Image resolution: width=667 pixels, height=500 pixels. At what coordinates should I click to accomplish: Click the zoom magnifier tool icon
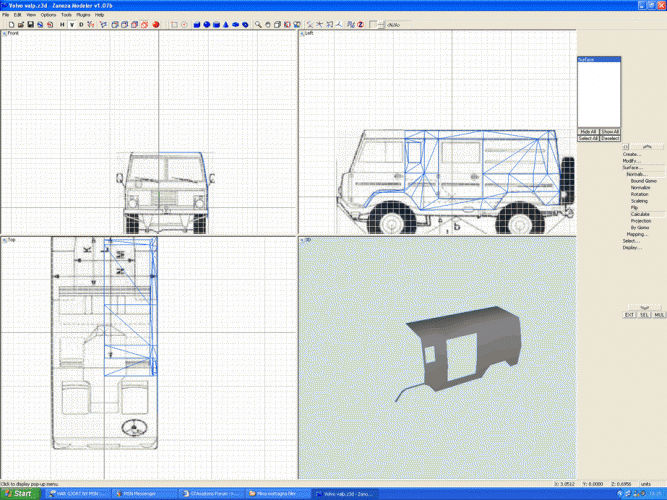258,24
